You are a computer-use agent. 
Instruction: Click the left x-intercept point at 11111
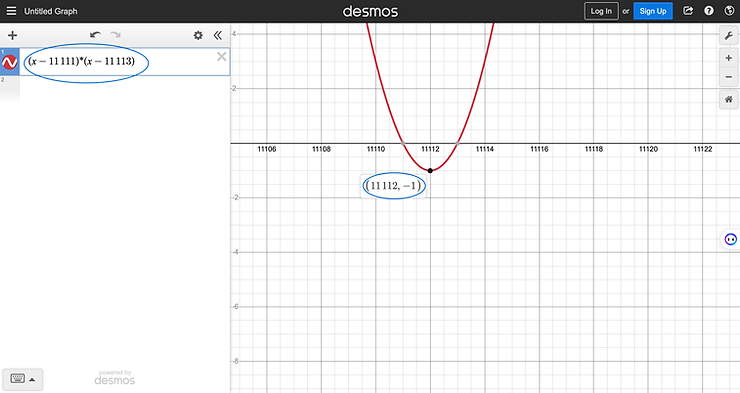click(x=403, y=143)
